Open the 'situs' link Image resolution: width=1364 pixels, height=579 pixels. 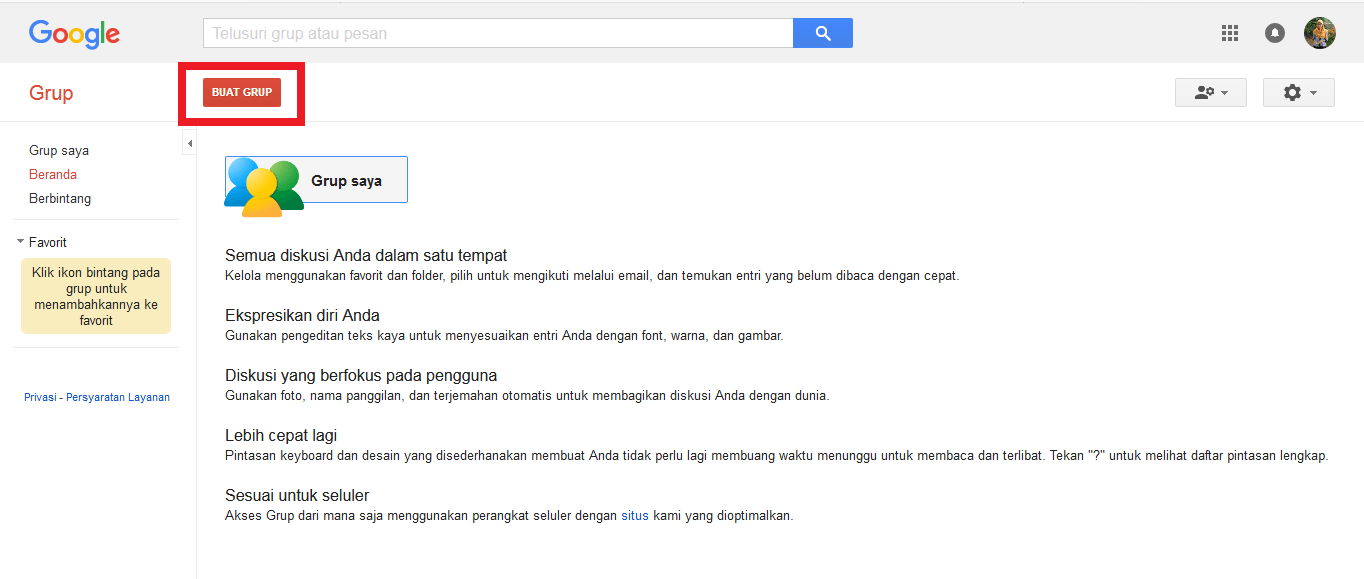635,516
